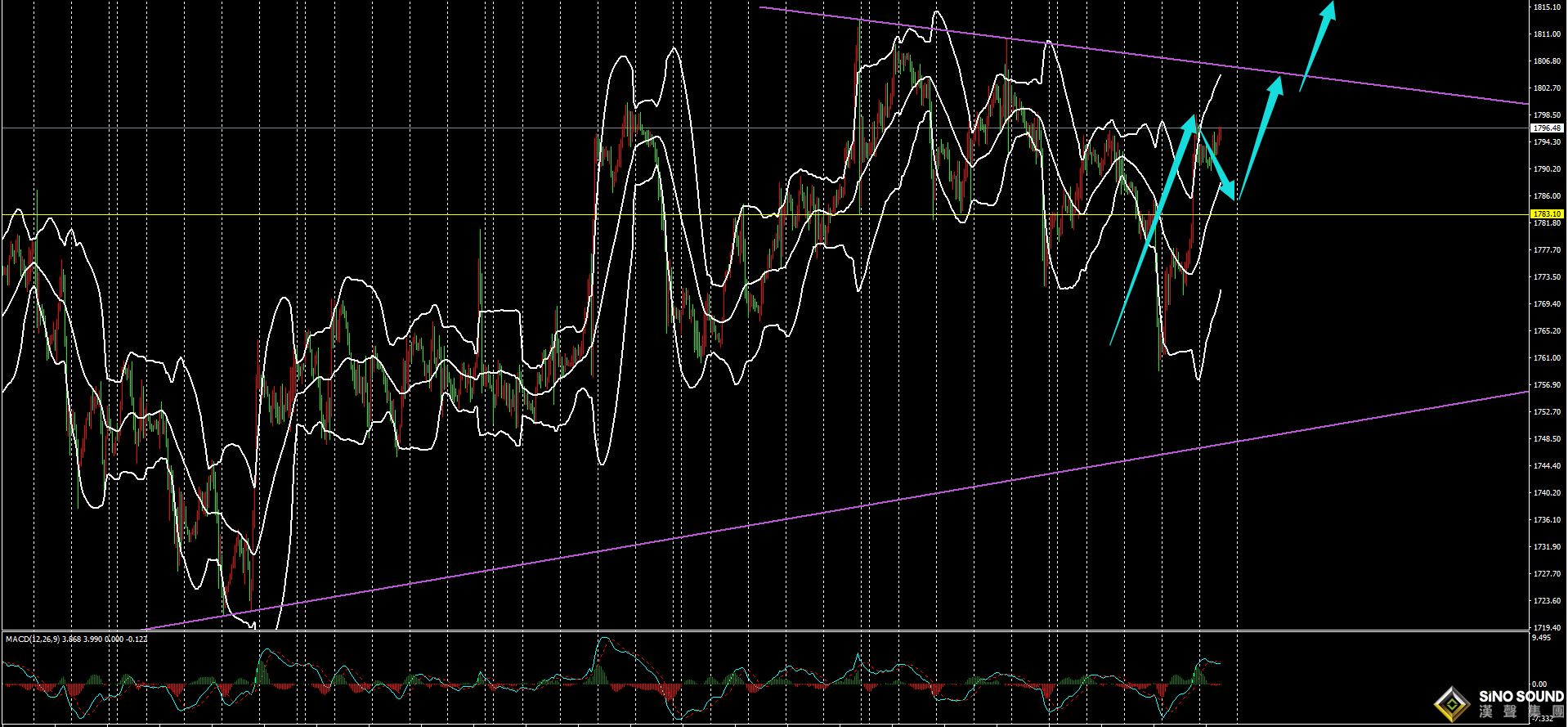Screen dimensions: 1568x727
Task: Click the cyan arrow pointing at upper trendline
Action: pyautogui.click(x=1261, y=137)
